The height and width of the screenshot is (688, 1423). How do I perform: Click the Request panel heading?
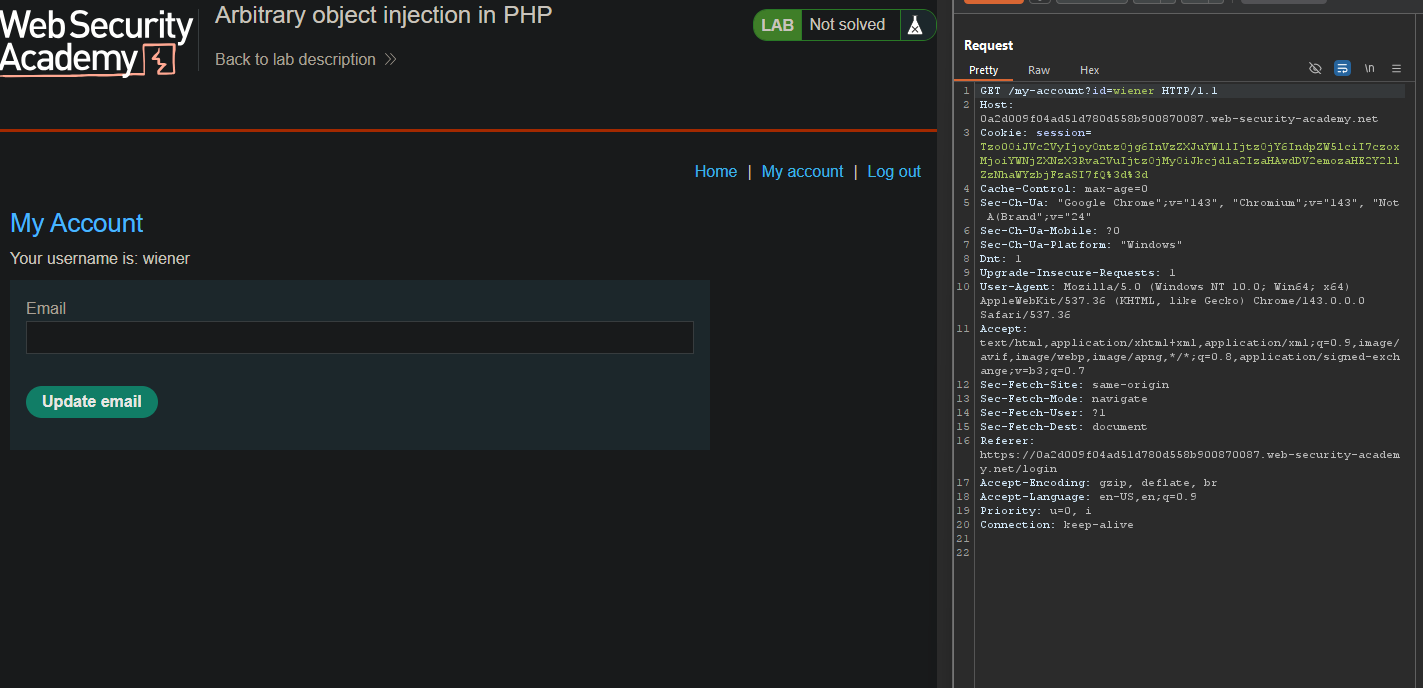(988, 45)
